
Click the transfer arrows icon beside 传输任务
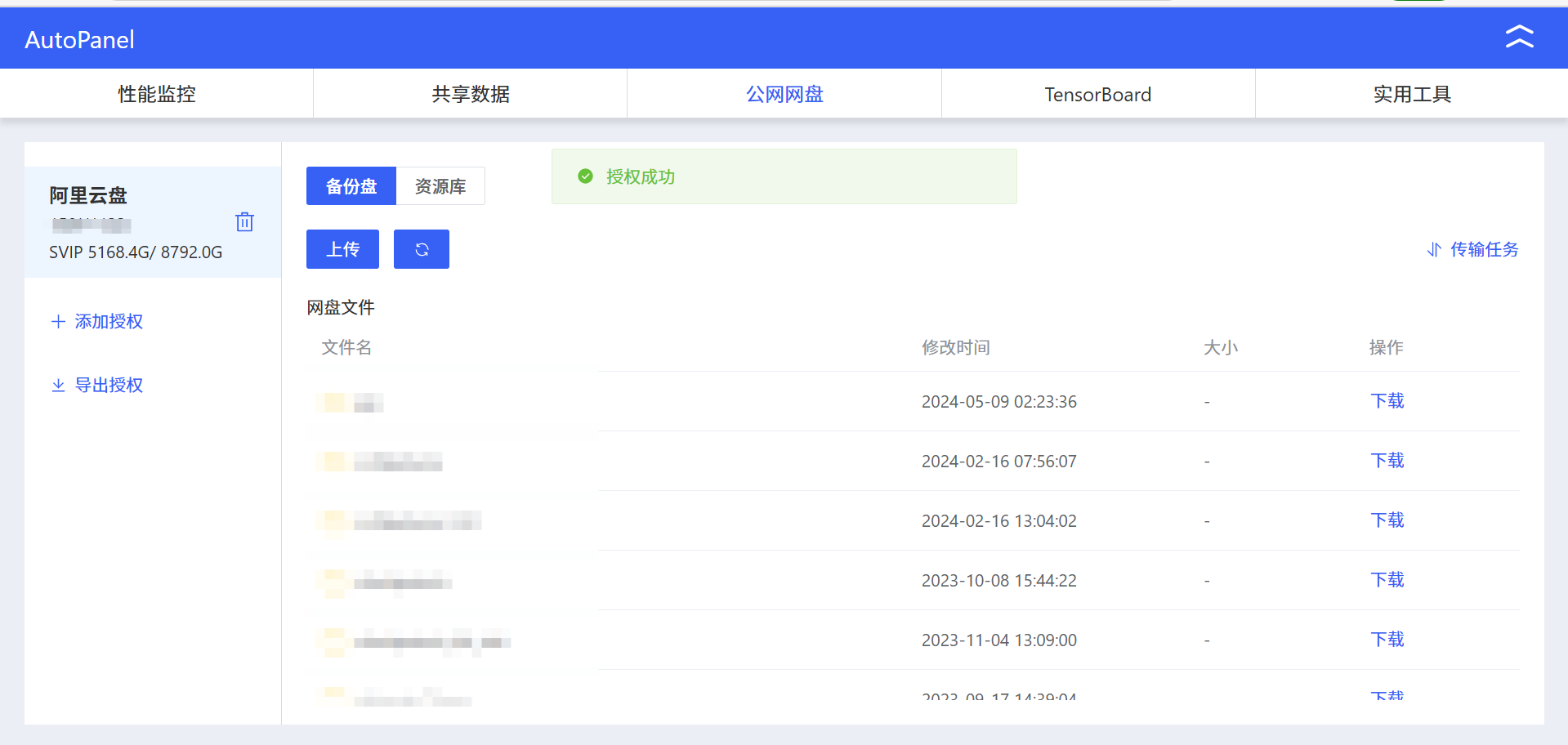pyautogui.click(x=1435, y=250)
